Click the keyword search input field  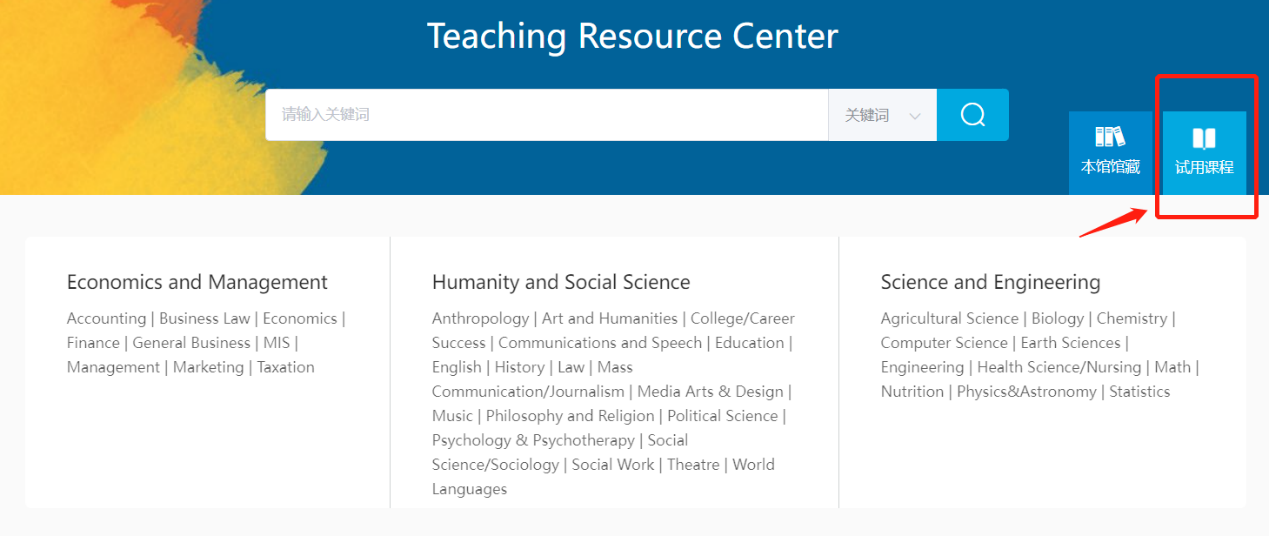point(546,115)
